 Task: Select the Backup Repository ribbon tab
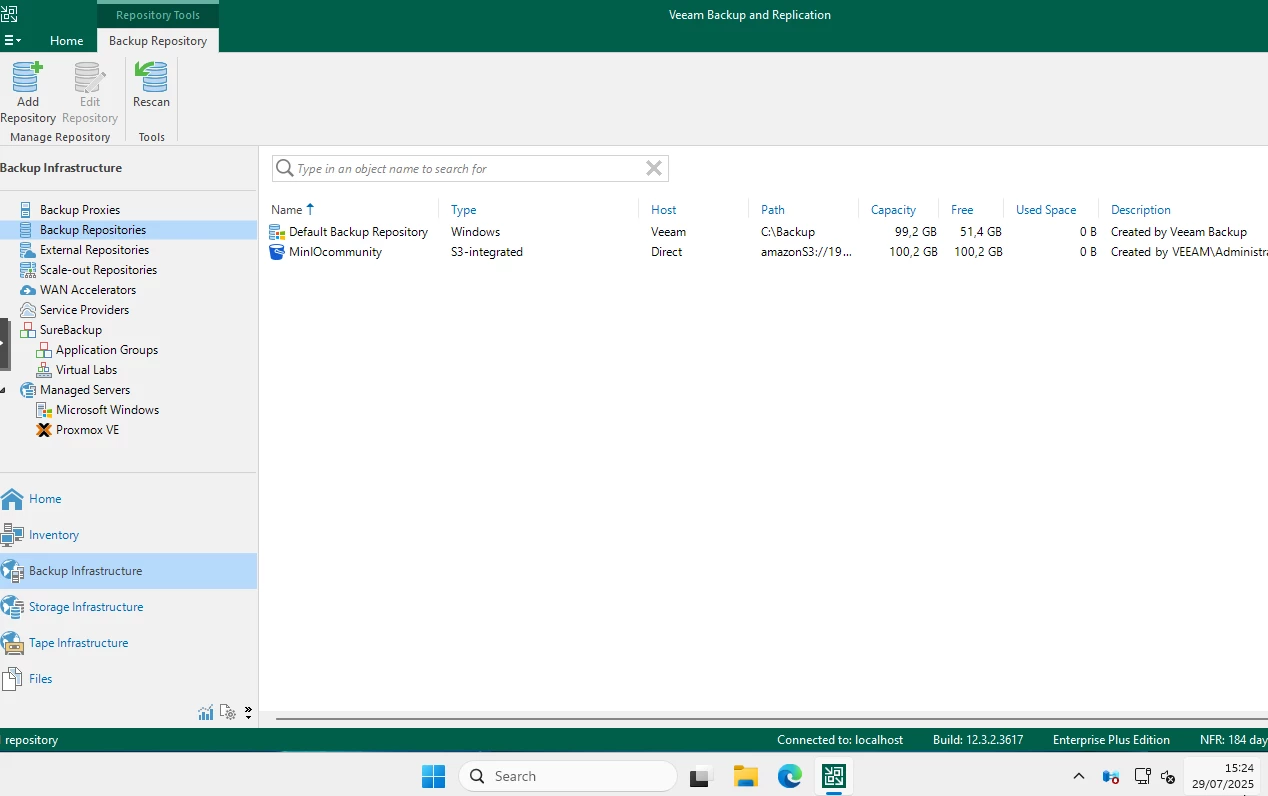coord(158,41)
